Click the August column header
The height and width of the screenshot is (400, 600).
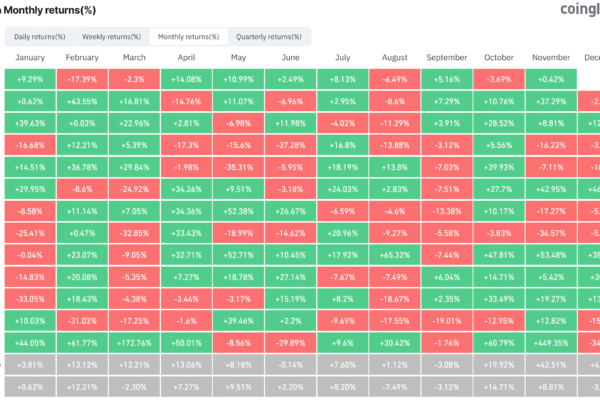coord(395,57)
